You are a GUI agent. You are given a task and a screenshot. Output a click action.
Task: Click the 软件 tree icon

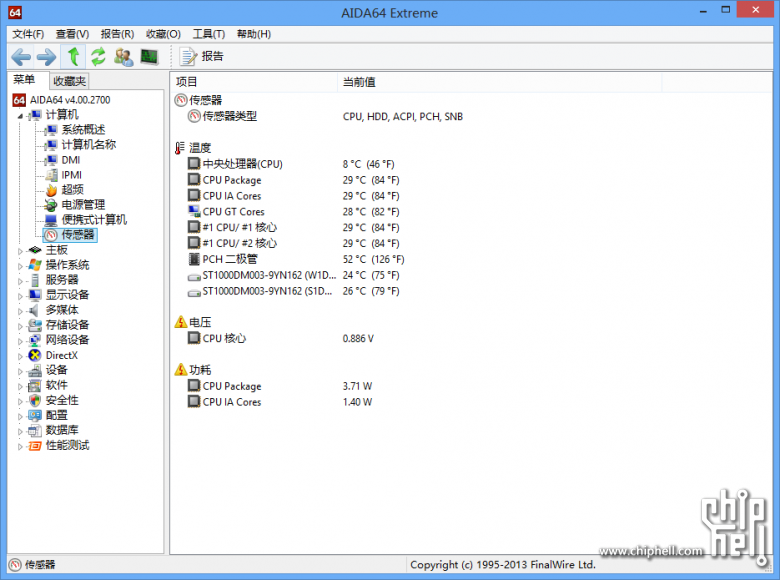pyautogui.click(x=35, y=386)
